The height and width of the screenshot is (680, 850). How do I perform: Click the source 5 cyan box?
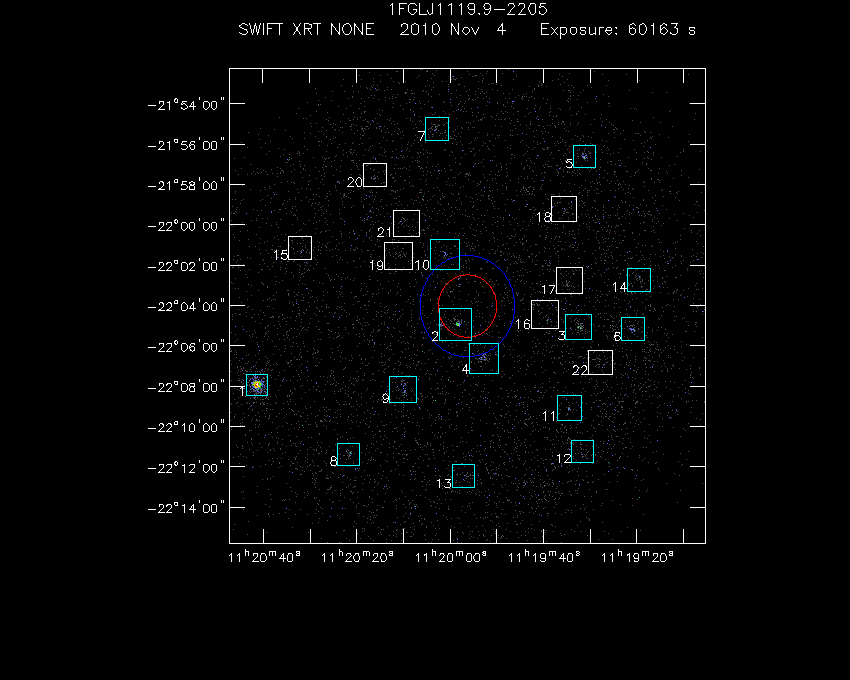click(584, 156)
